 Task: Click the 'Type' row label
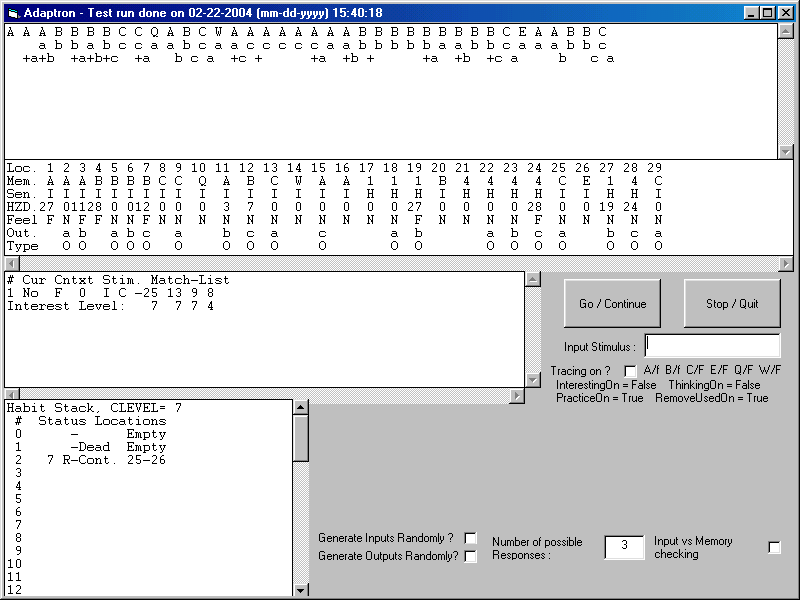(22, 246)
